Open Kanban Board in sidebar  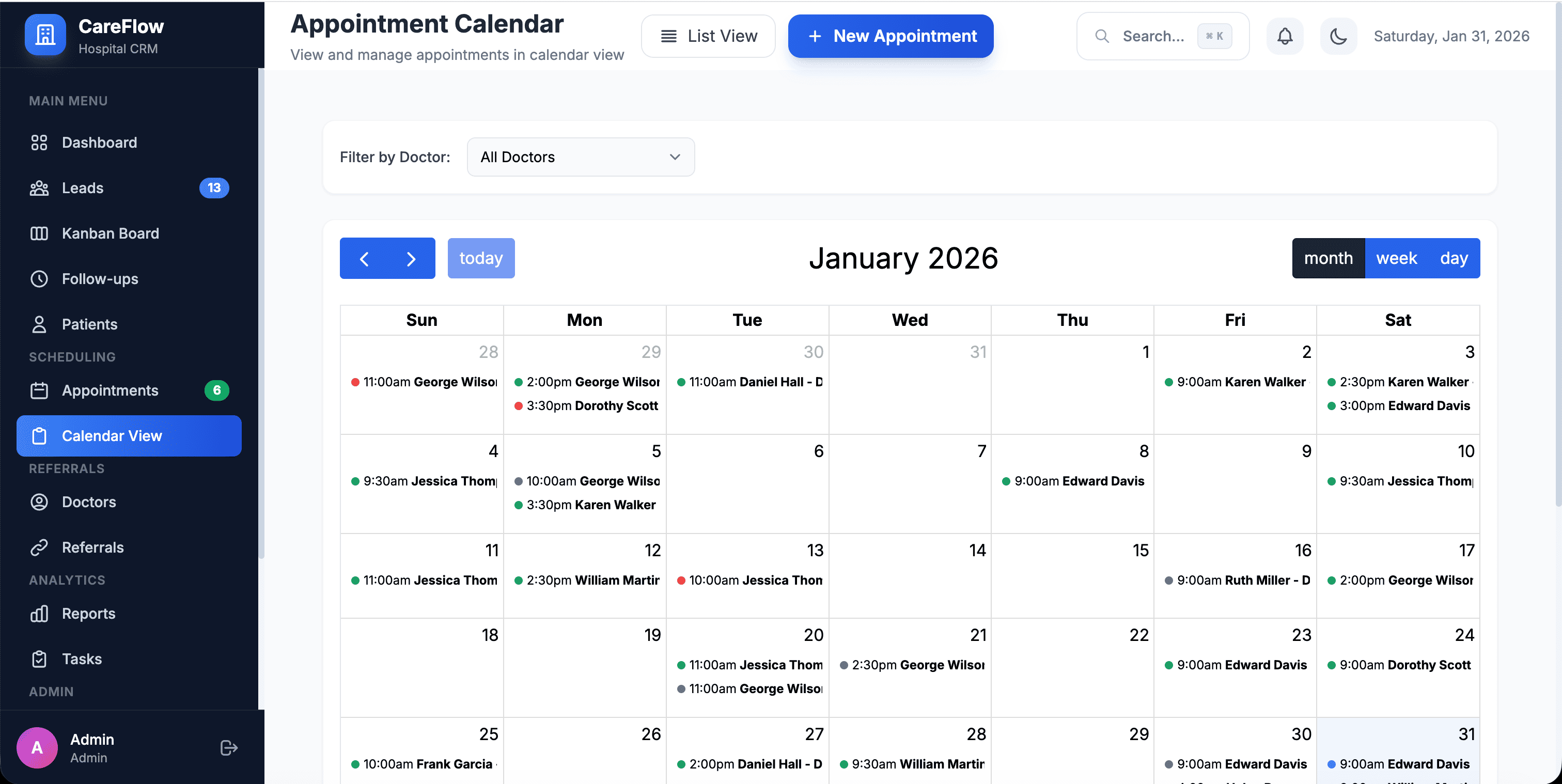(x=110, y=233)
